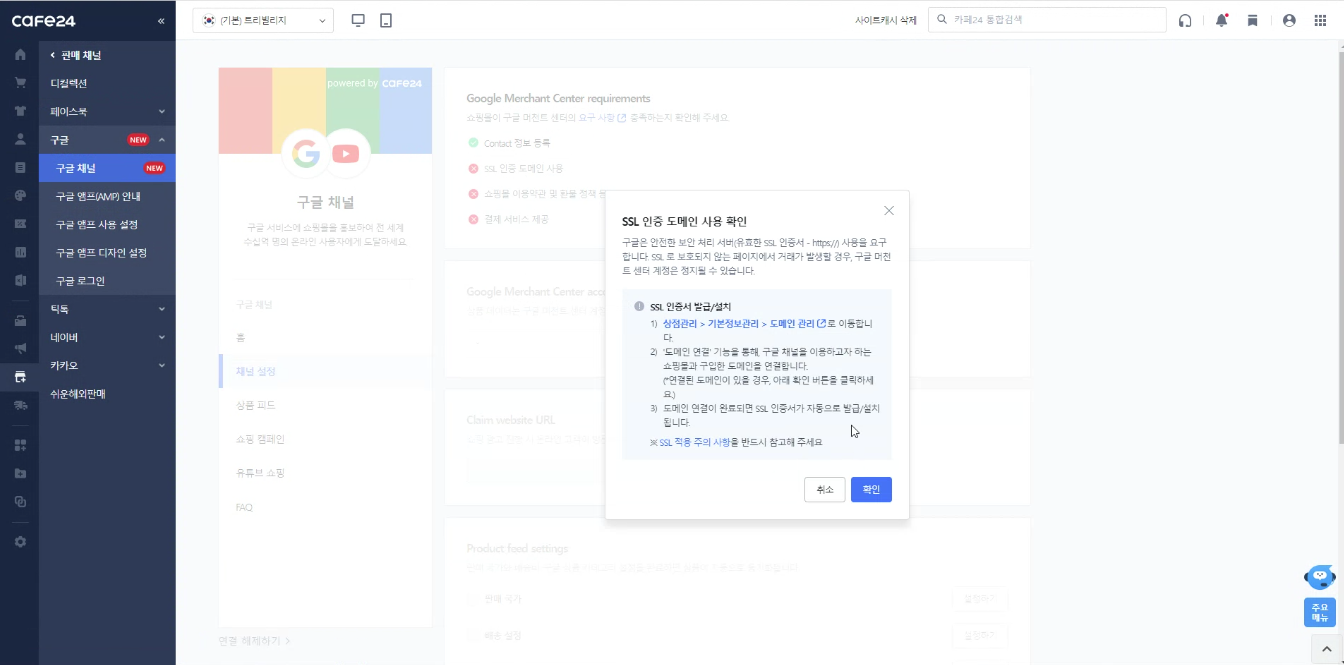Open 요구 사항 link in requirements
1344x665 pixels.
(x=602, y=118)
